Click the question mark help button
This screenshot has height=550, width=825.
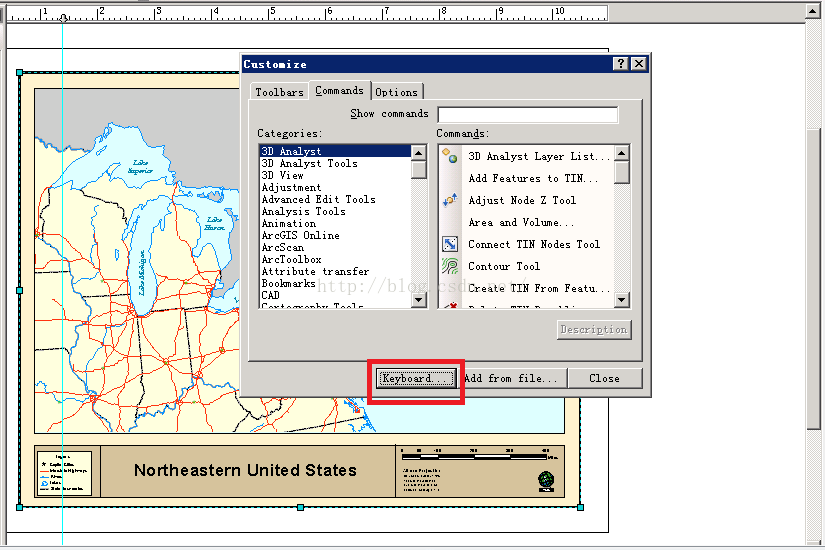(x=621, y=64)
